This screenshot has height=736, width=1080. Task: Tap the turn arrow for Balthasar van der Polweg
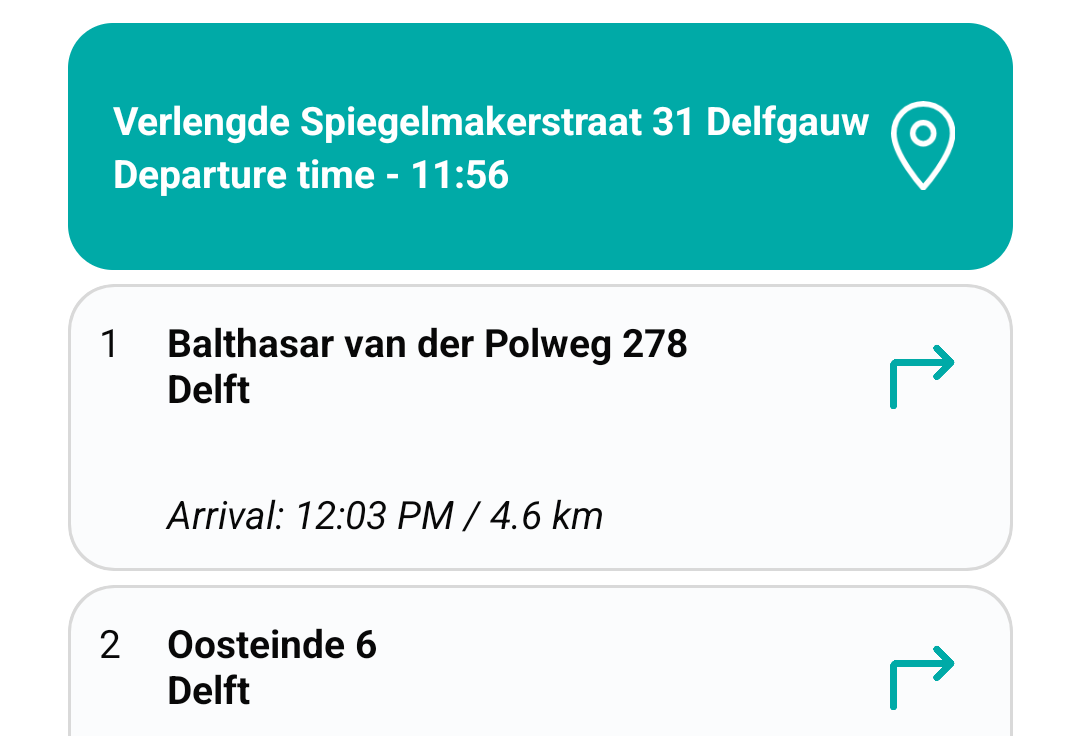pos(922,376)
